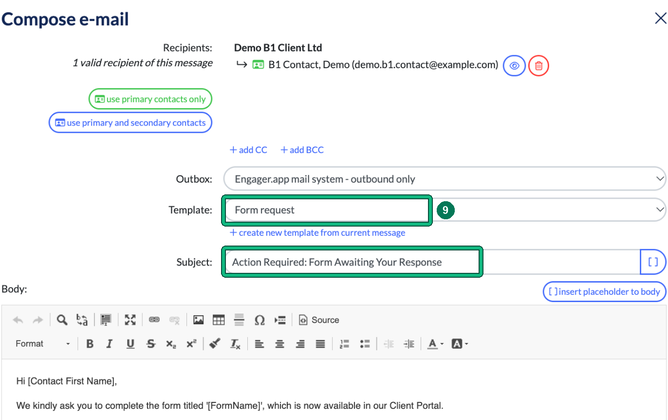Click the Unlink toolbar icon

coord(174,320)
